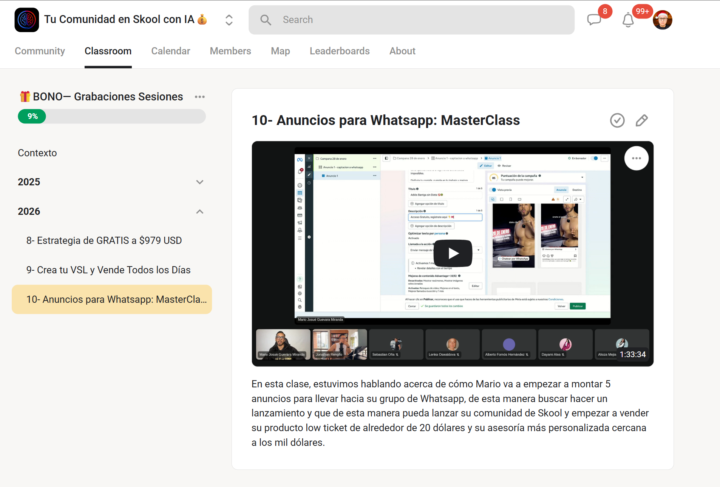This screenshot has width=720, height=487.
Task: Open the Contexto lesson
Action: [37, 153]
